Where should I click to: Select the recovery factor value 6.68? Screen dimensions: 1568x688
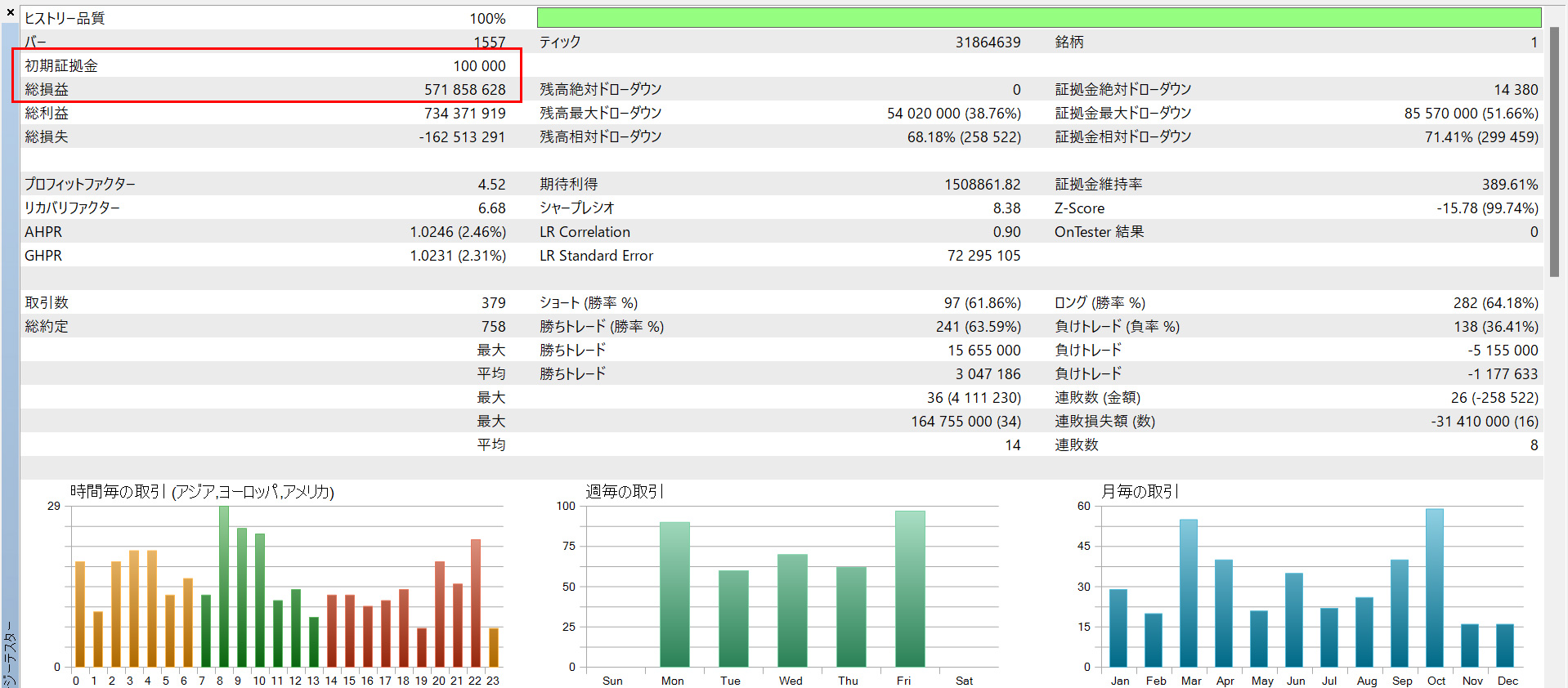tap(492, 208)
